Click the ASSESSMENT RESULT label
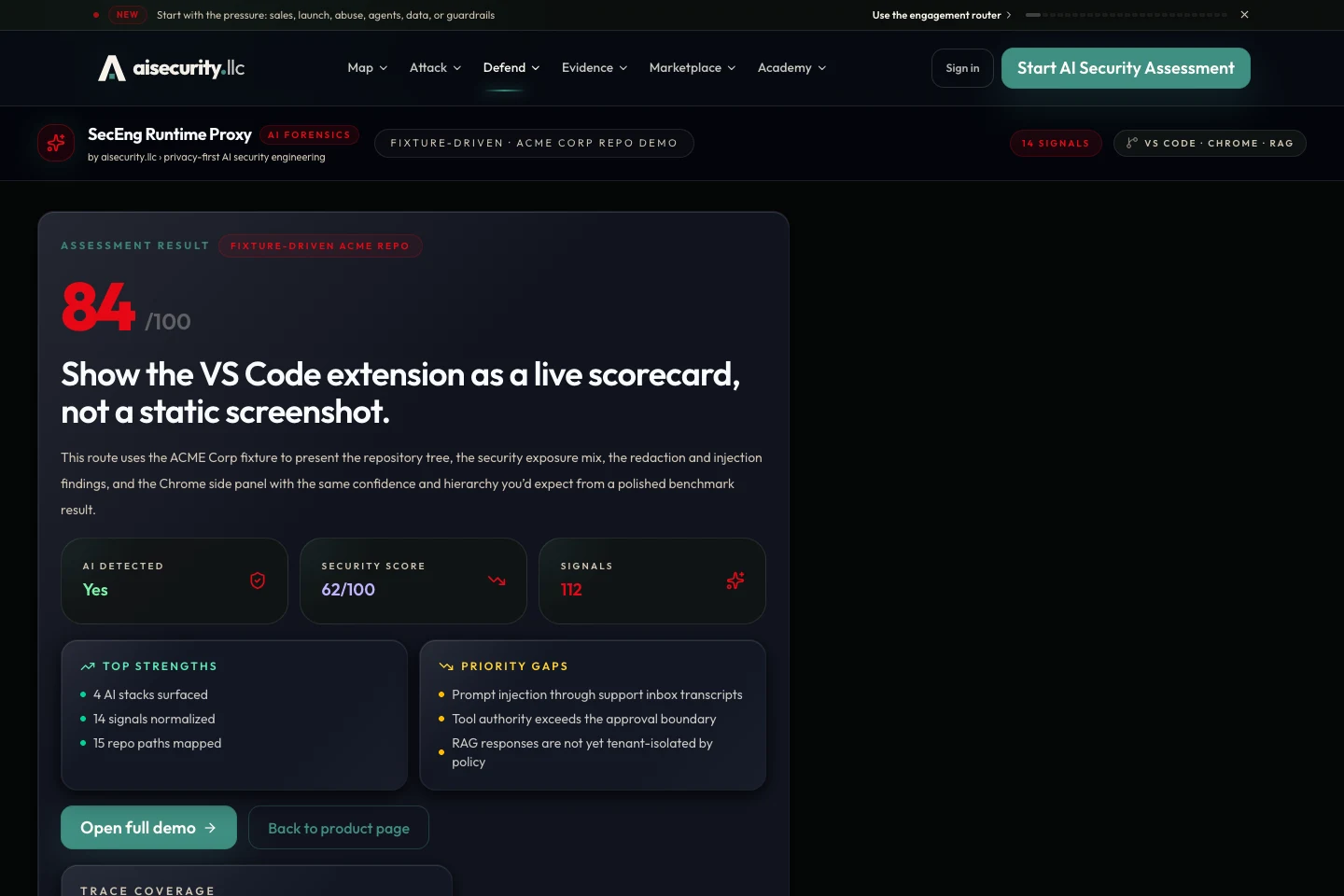 (x=135, y=246)
